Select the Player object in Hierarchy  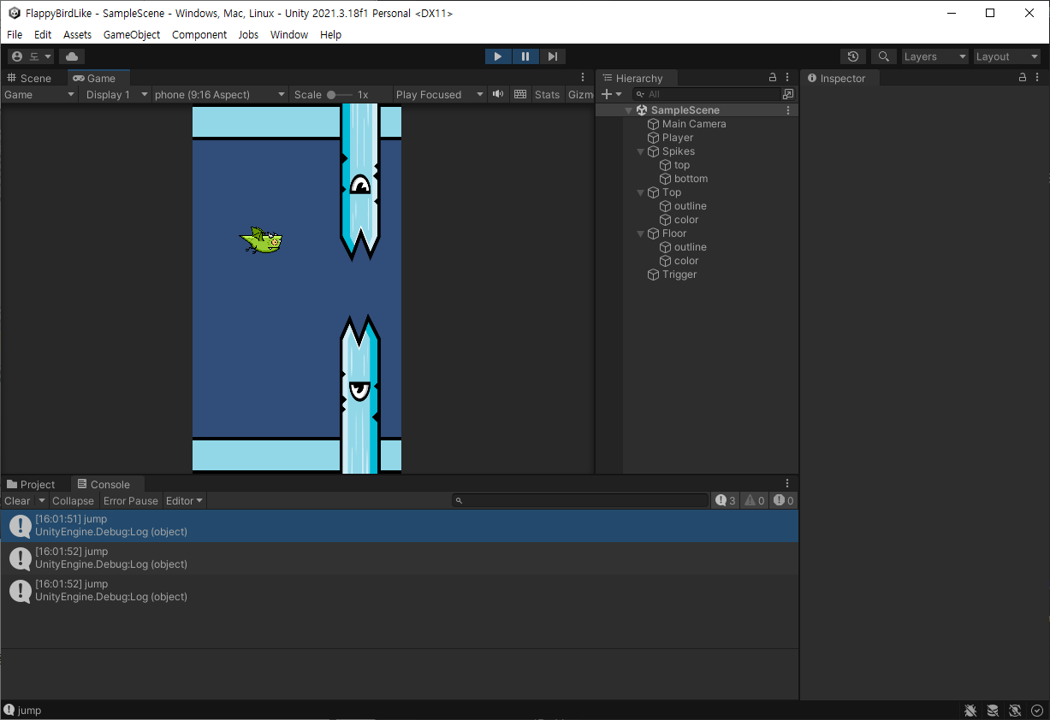point(677,137)
